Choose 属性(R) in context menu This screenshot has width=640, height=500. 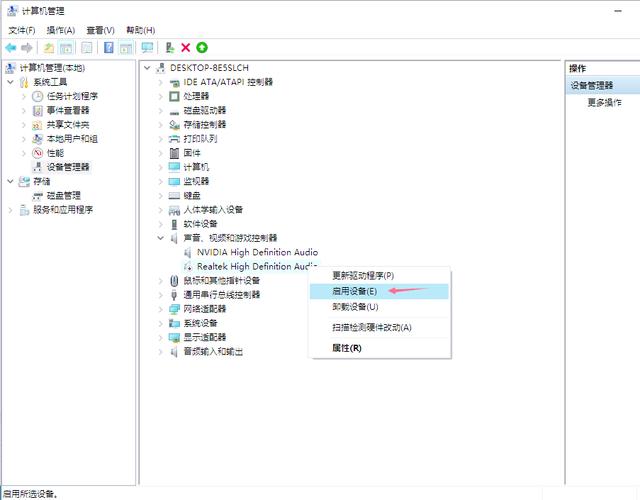click(380, 348)
